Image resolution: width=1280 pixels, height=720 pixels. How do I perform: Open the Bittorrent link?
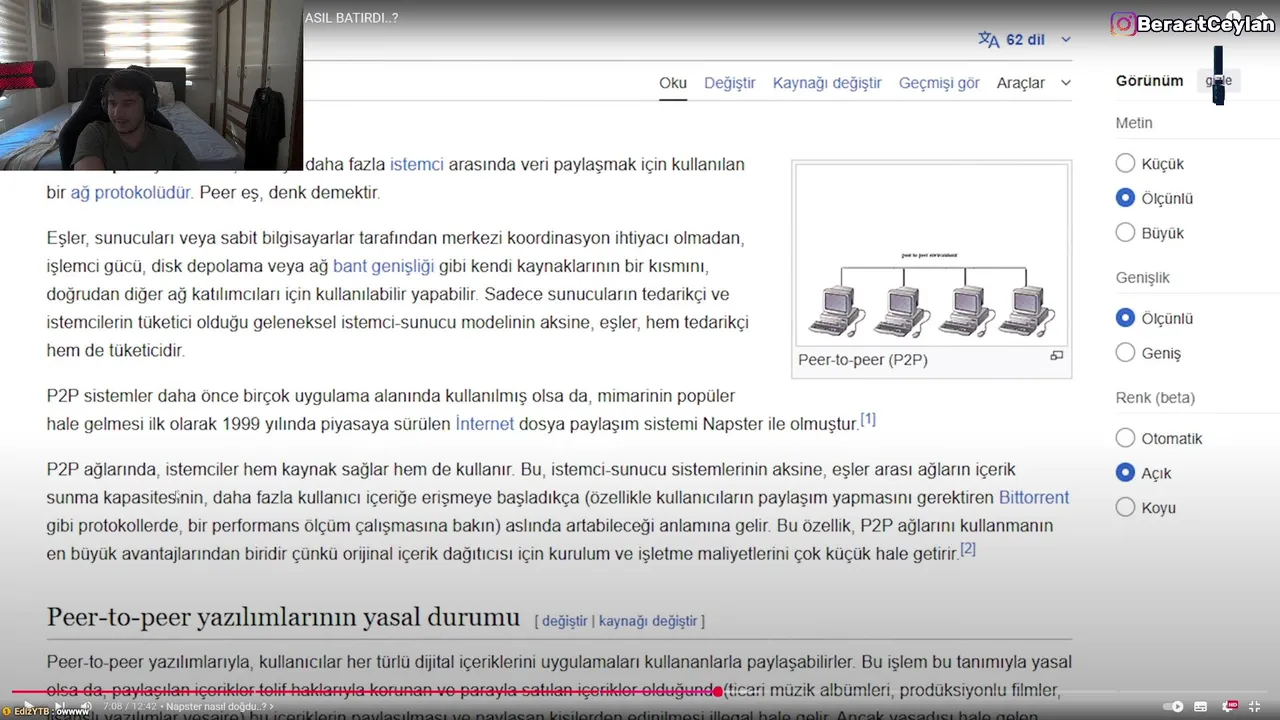(x=1034, y=497)
